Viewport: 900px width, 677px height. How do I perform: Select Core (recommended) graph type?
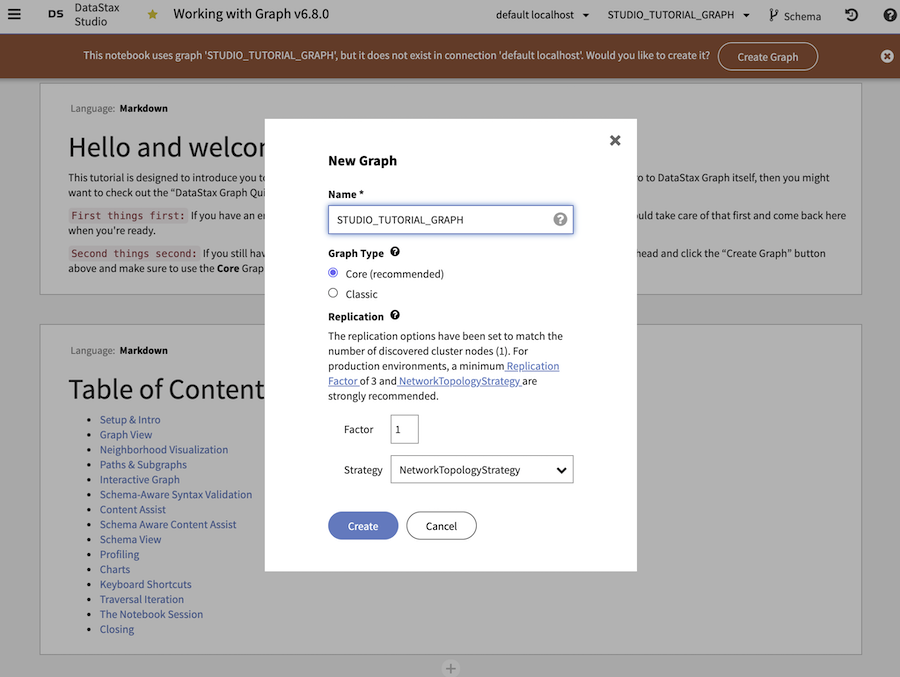point(333,273)
